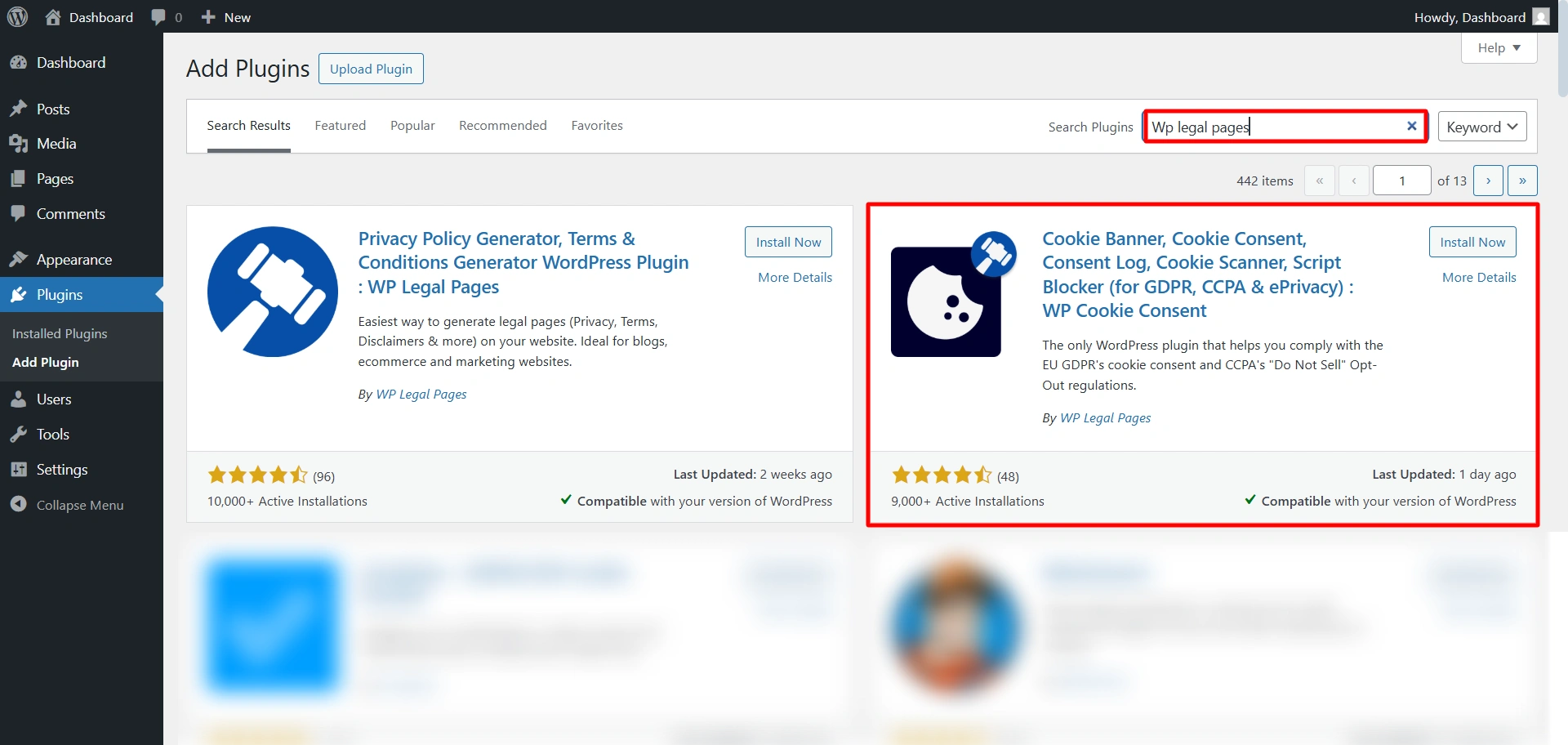Click the Media icon in sidebar
The width and height of the screenshot is (1568, 745).
[x=19, y=144]
